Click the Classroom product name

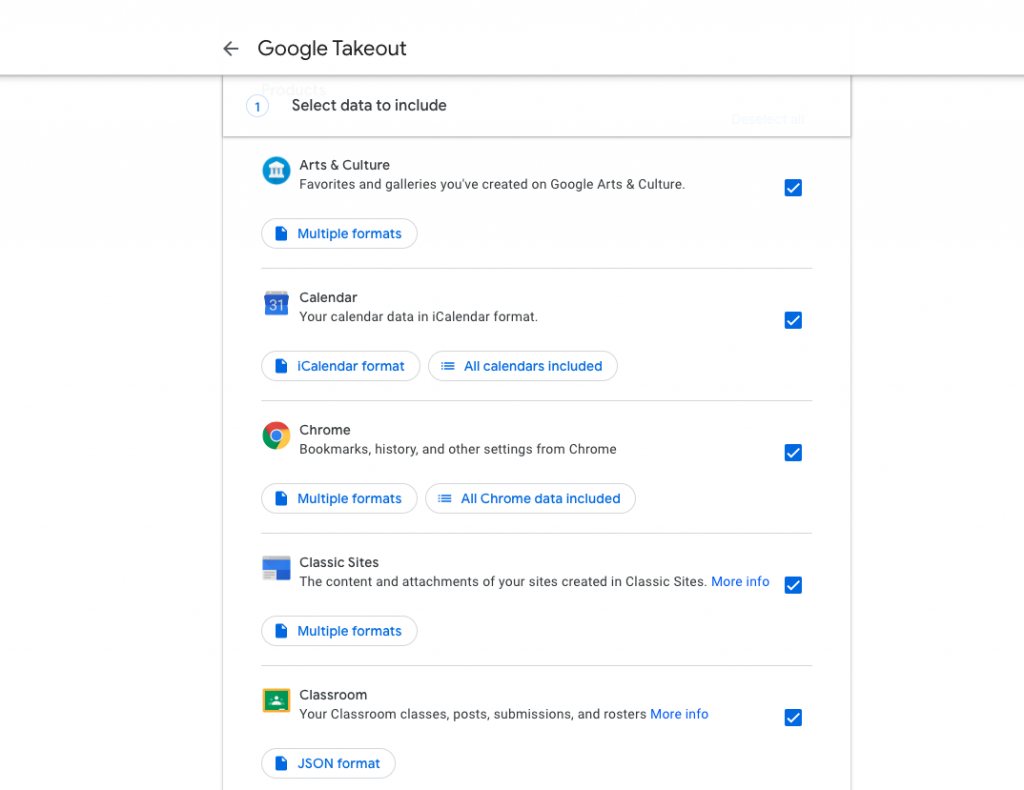pyautogui.click(x=333, y=695)
